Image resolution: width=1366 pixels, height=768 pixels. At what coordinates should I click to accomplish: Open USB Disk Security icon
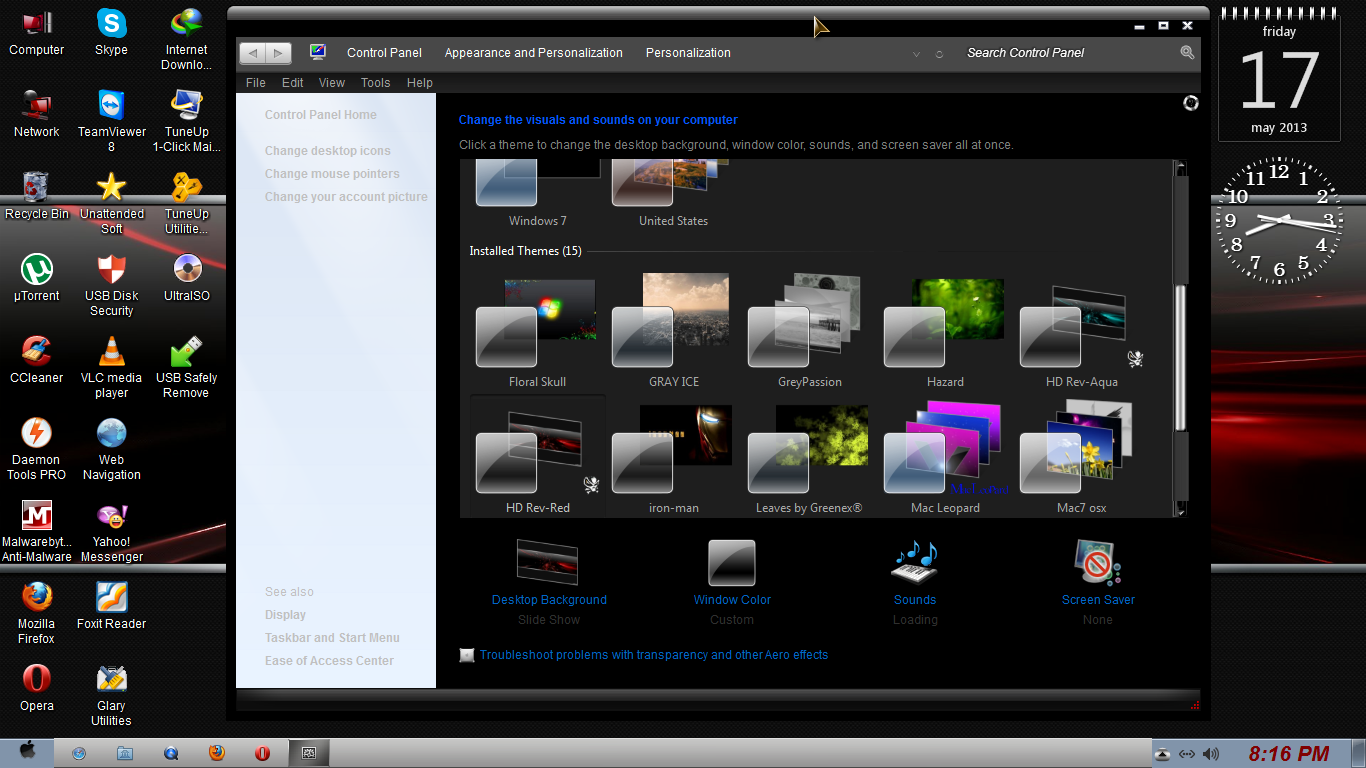pyautogui.click(x=111, y=285)
